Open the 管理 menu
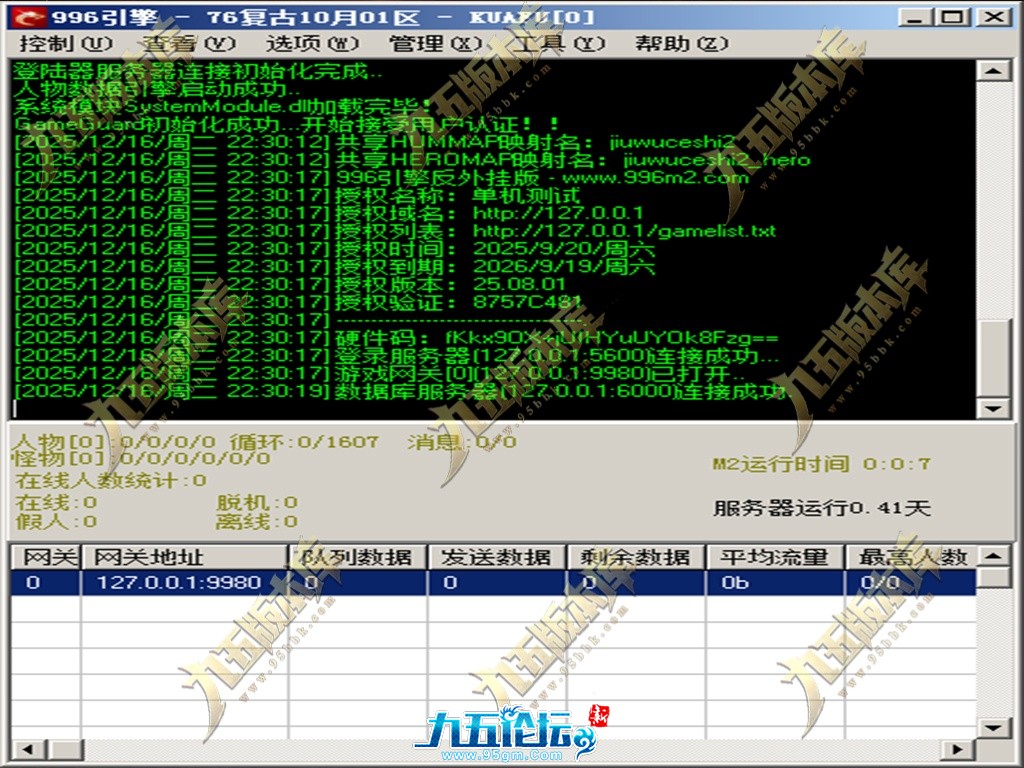Screen dimensions: 1024x768 [435, 44]
